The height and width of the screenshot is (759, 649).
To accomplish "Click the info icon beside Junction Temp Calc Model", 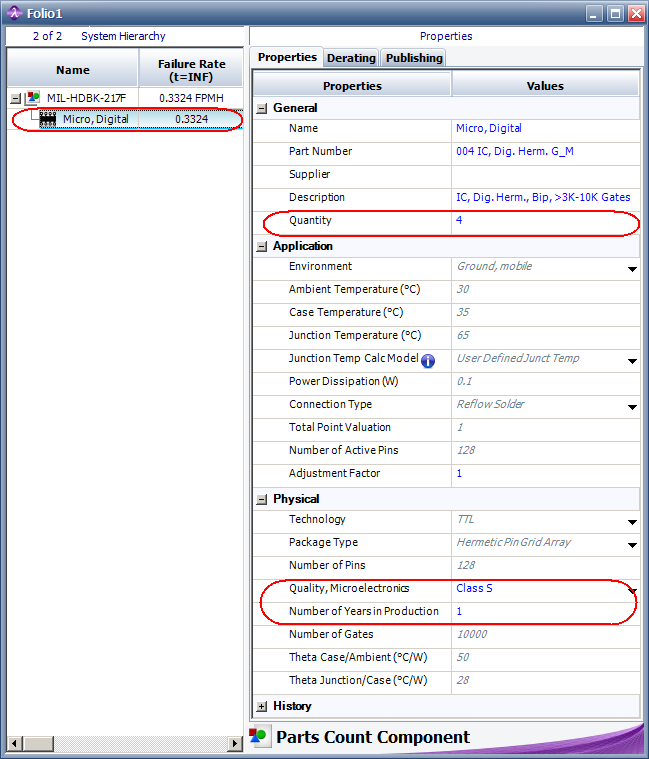I will point(428,360).
